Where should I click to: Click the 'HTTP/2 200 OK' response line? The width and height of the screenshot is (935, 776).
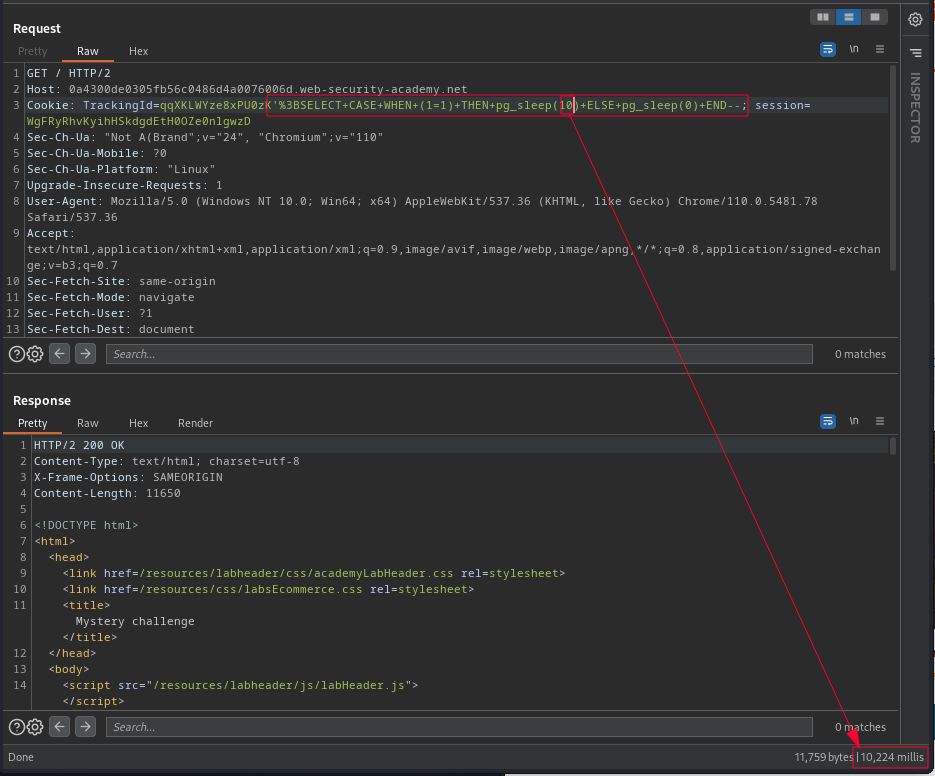point(79,446)
